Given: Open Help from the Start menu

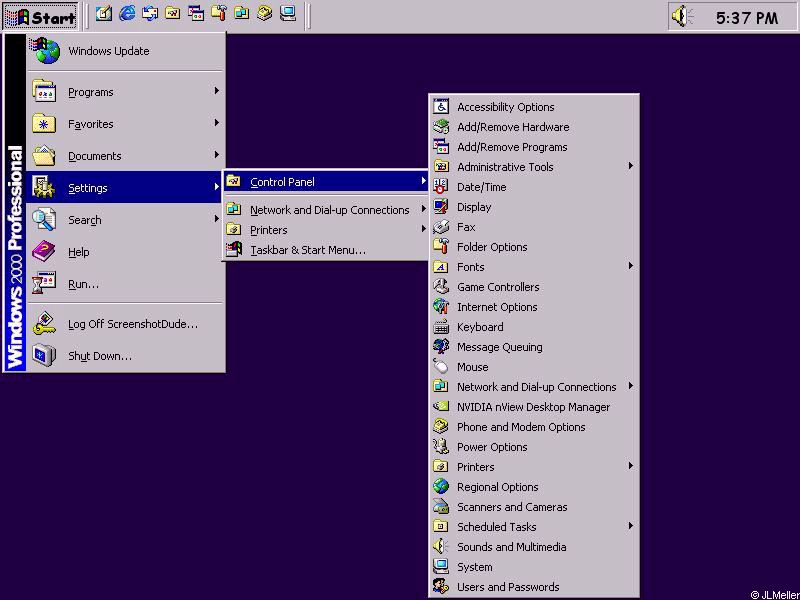Looking at the screenshot, I should (126, 252).
